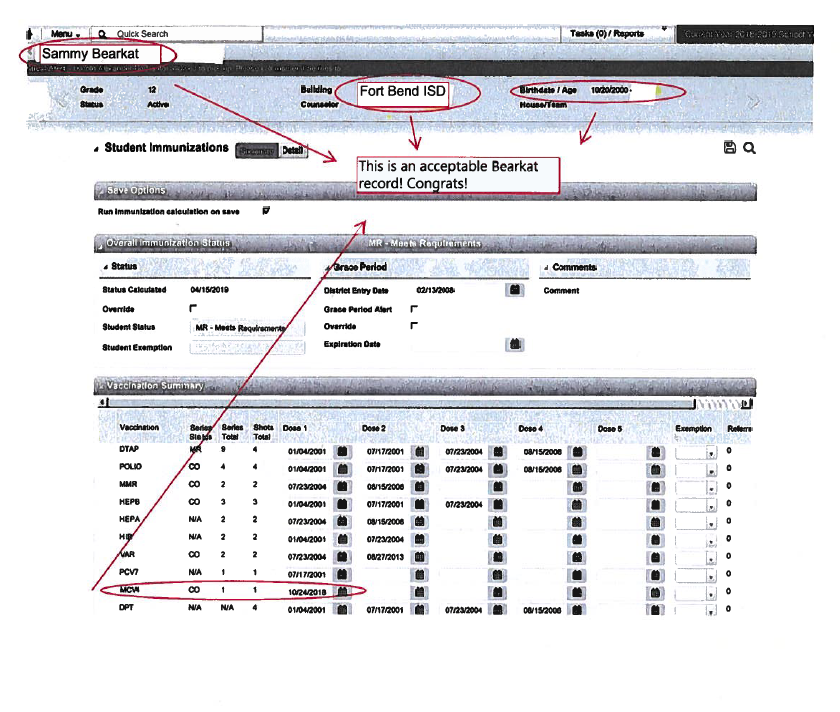Click the magnifier search icon near Student Immunizations
Screen dimensions: 840x712
(x=748, y=148)
